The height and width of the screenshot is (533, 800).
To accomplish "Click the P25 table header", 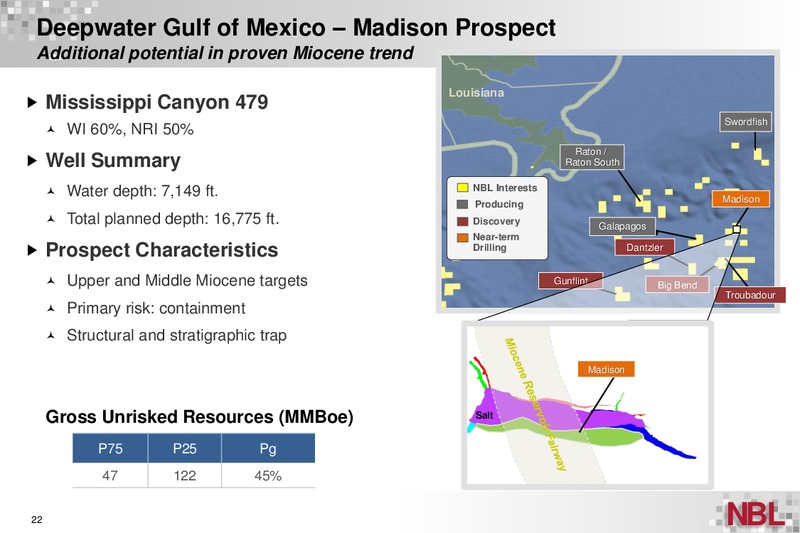I will coord(185,448).
